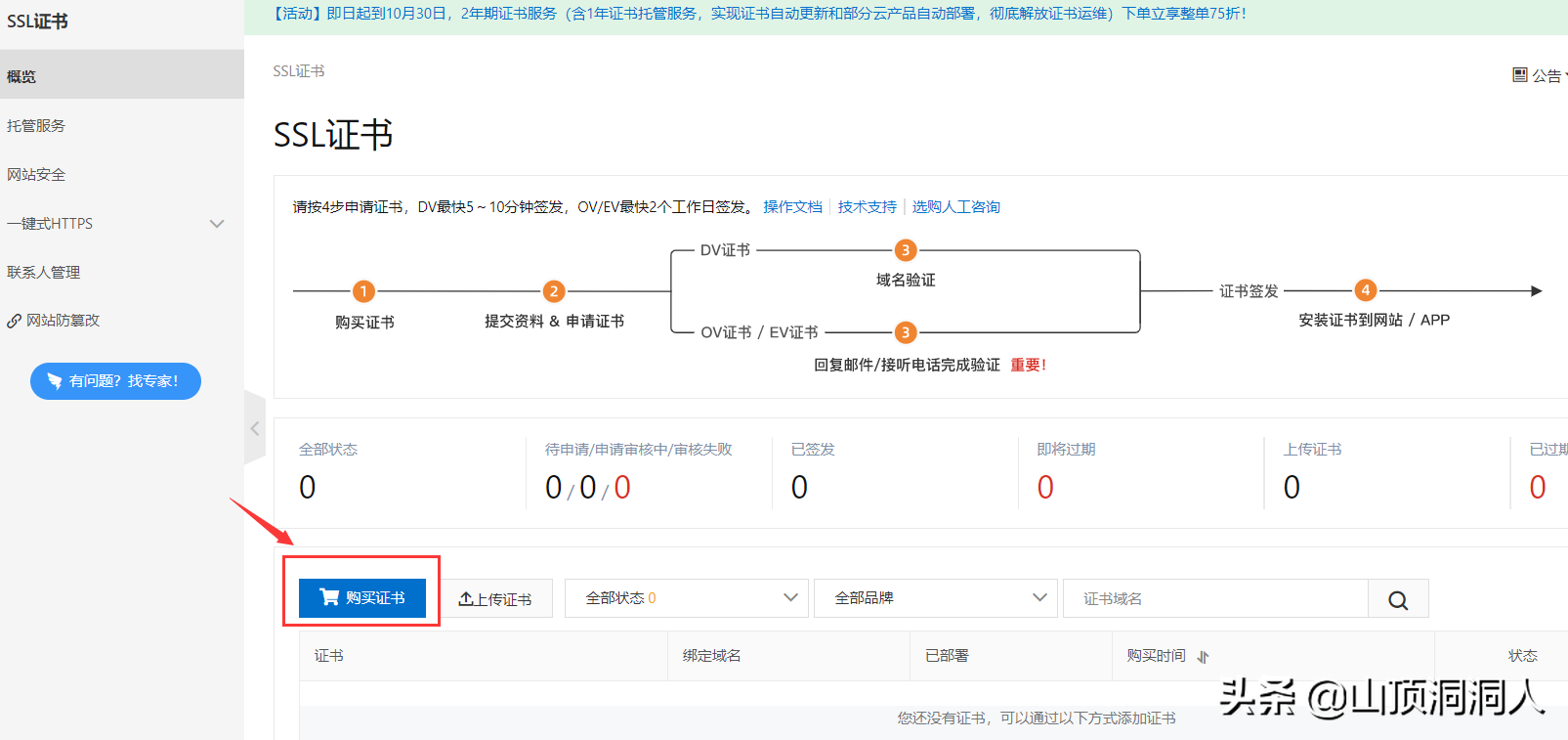The height and width of the screenshot is (740, 1568).
Task: Click the 上传证书 button
Action: (x=495, y=599)
